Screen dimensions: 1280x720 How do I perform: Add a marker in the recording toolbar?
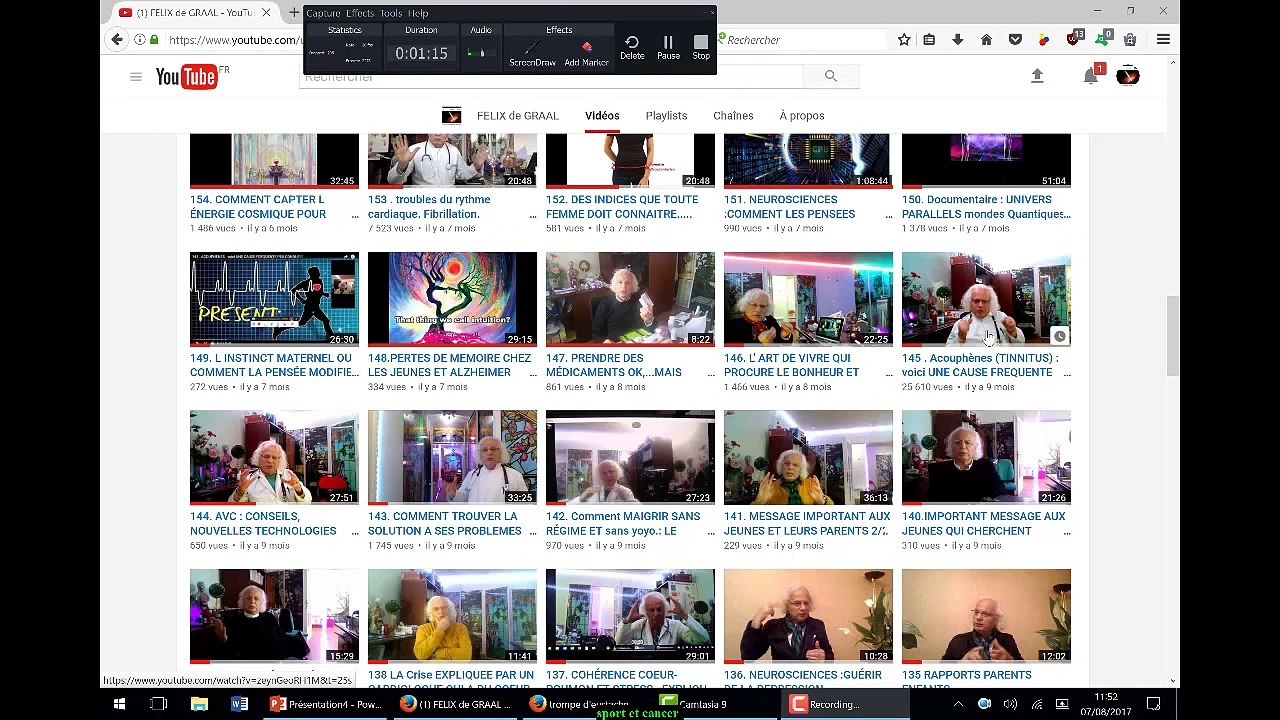586,53
